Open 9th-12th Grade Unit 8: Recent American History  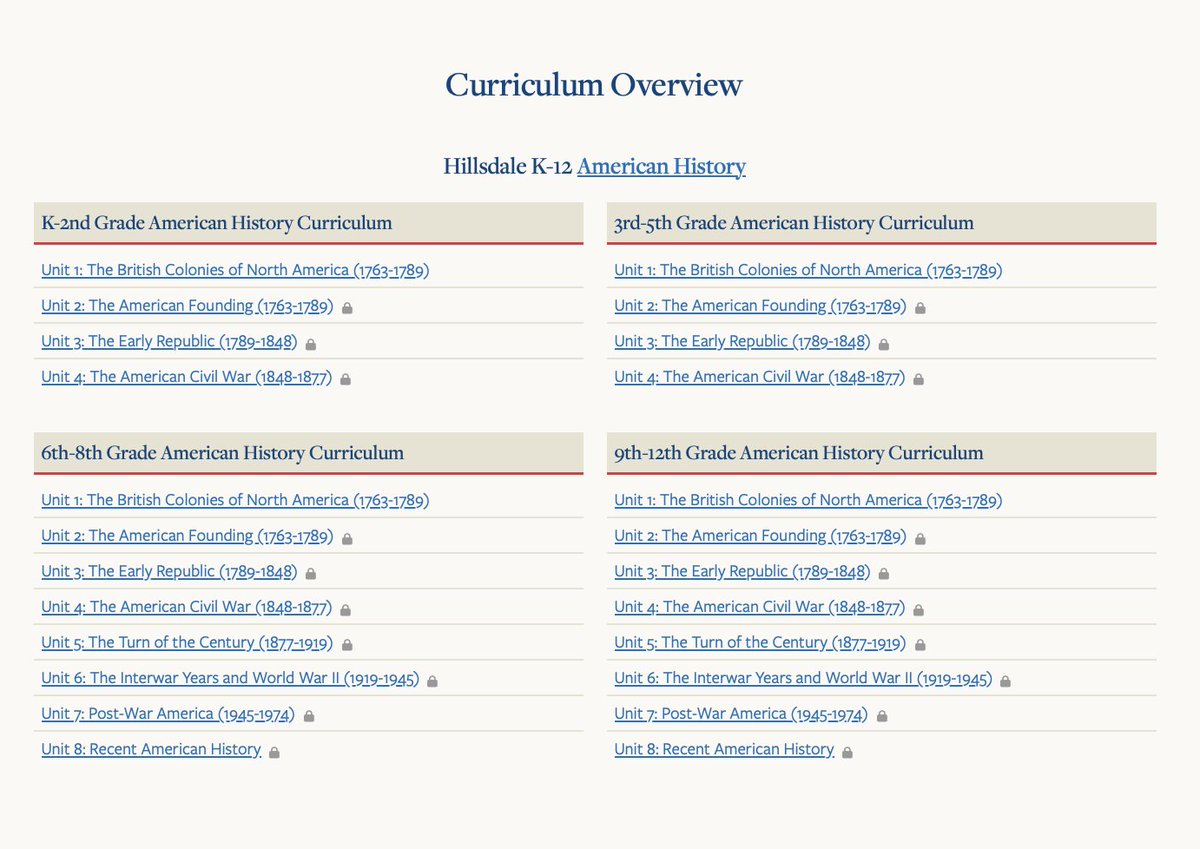click(x=724, y=749)
